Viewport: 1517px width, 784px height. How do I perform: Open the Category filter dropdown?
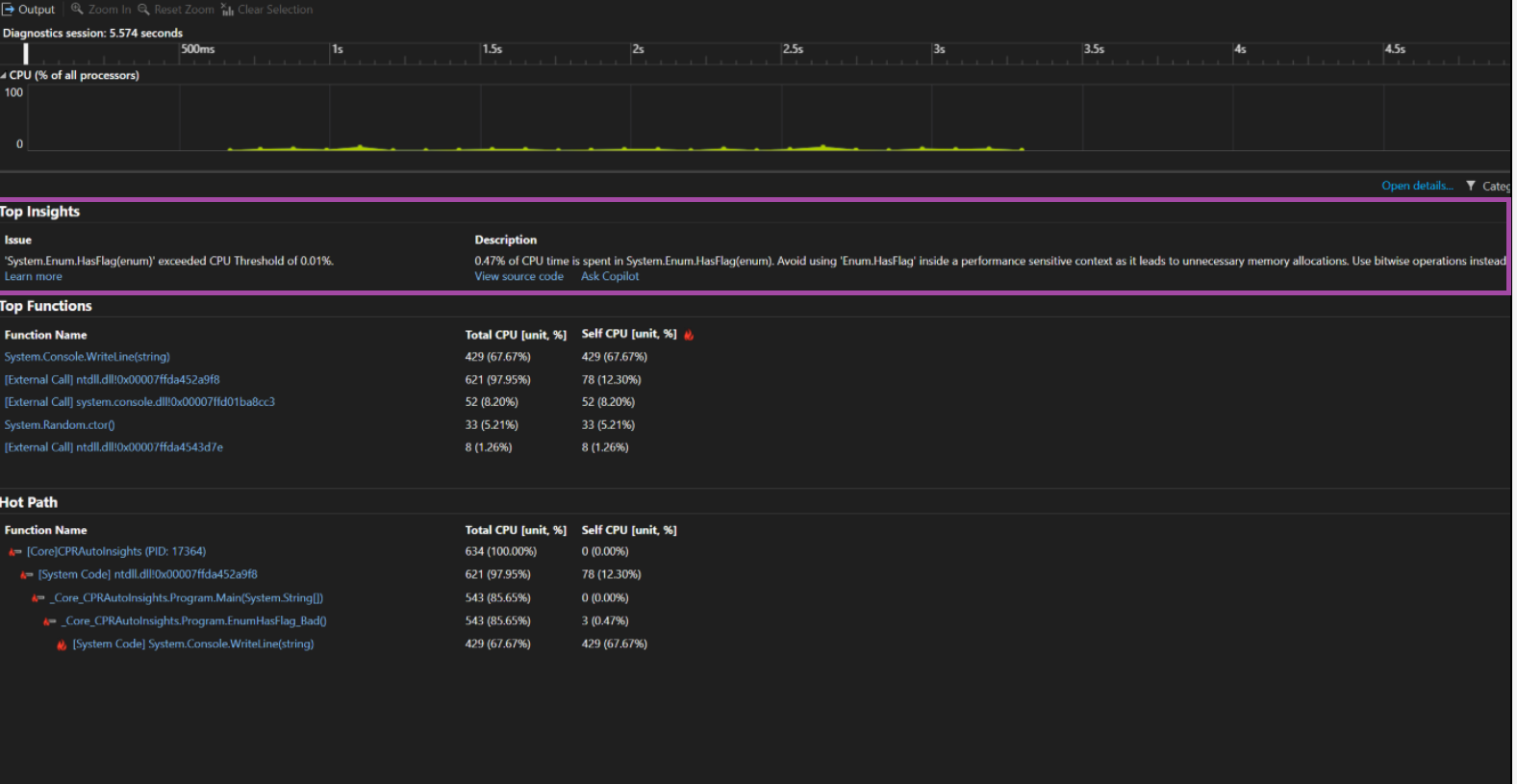1495,187
